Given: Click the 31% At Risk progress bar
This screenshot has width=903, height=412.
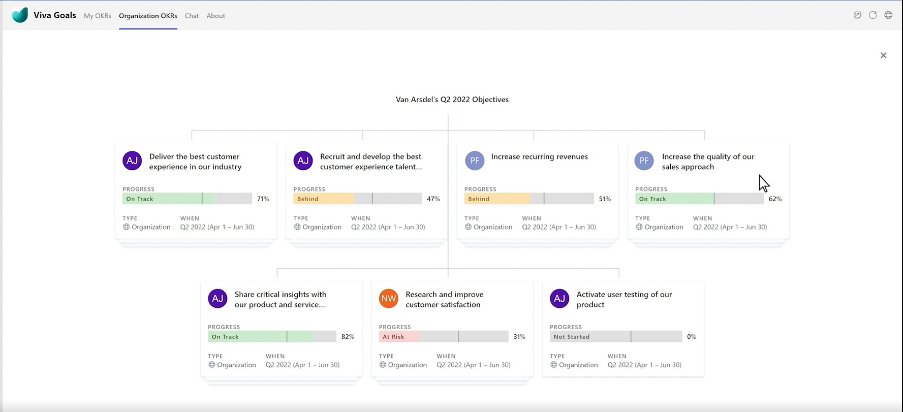Looking at the screenshot, I should click(443, 337).
